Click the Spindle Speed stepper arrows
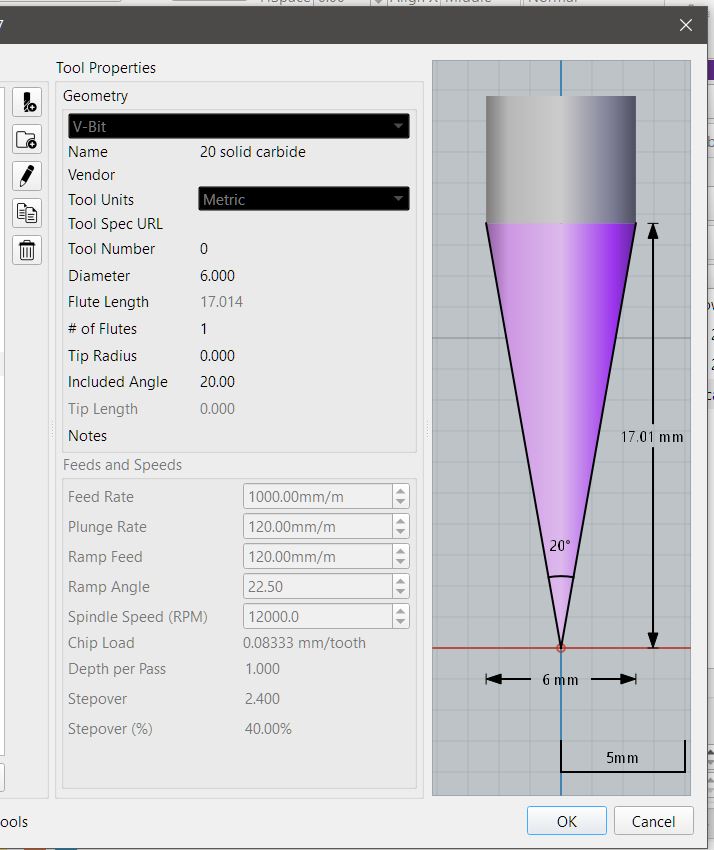 point(401,617)
